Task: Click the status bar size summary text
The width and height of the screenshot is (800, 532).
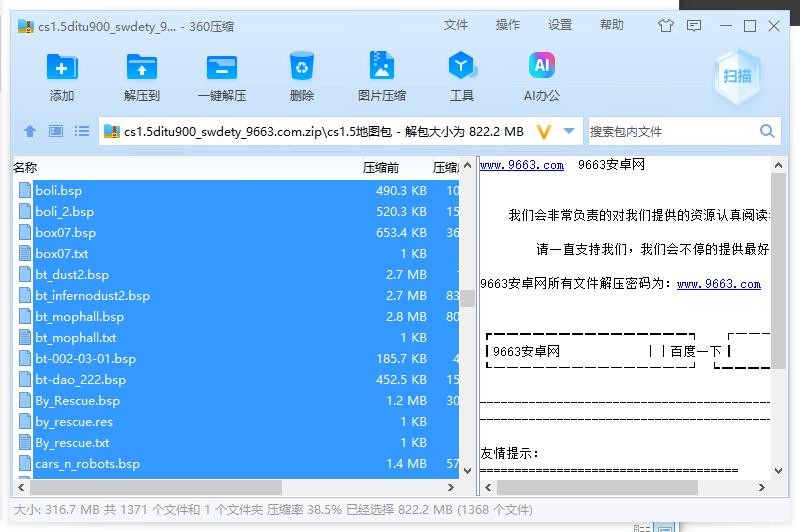Action: click(x=273, y=510)
